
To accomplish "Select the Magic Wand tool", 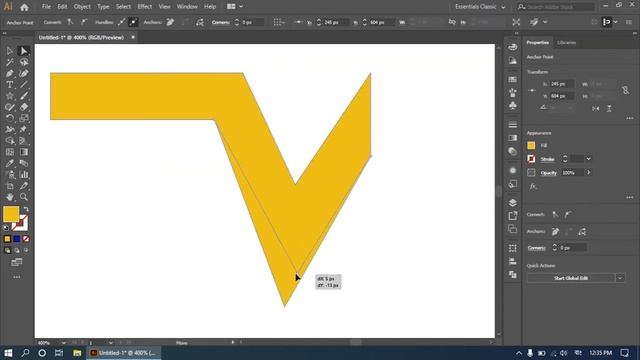I will 9,62.
